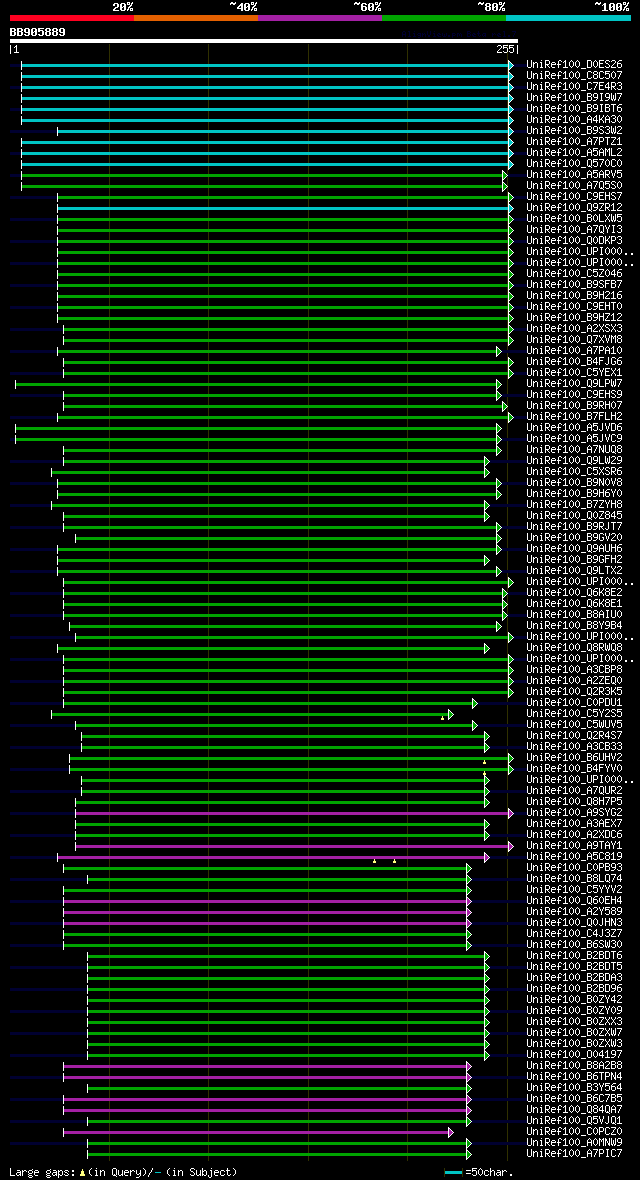
Task: Click label UniRef100_C0PCZ0
Action: click(574, 1131)
